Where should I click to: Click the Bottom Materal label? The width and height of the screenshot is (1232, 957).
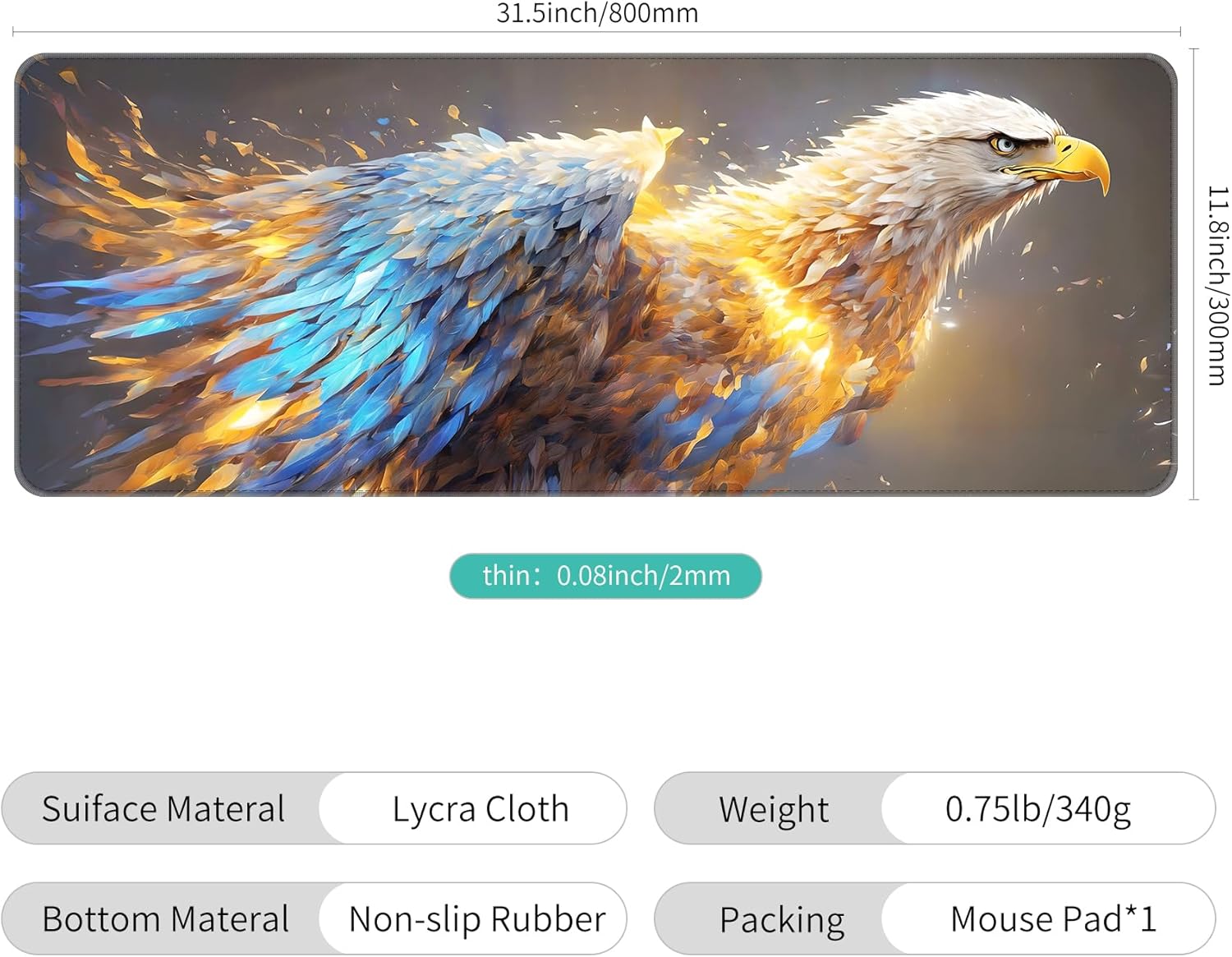[x=165, y=918]
